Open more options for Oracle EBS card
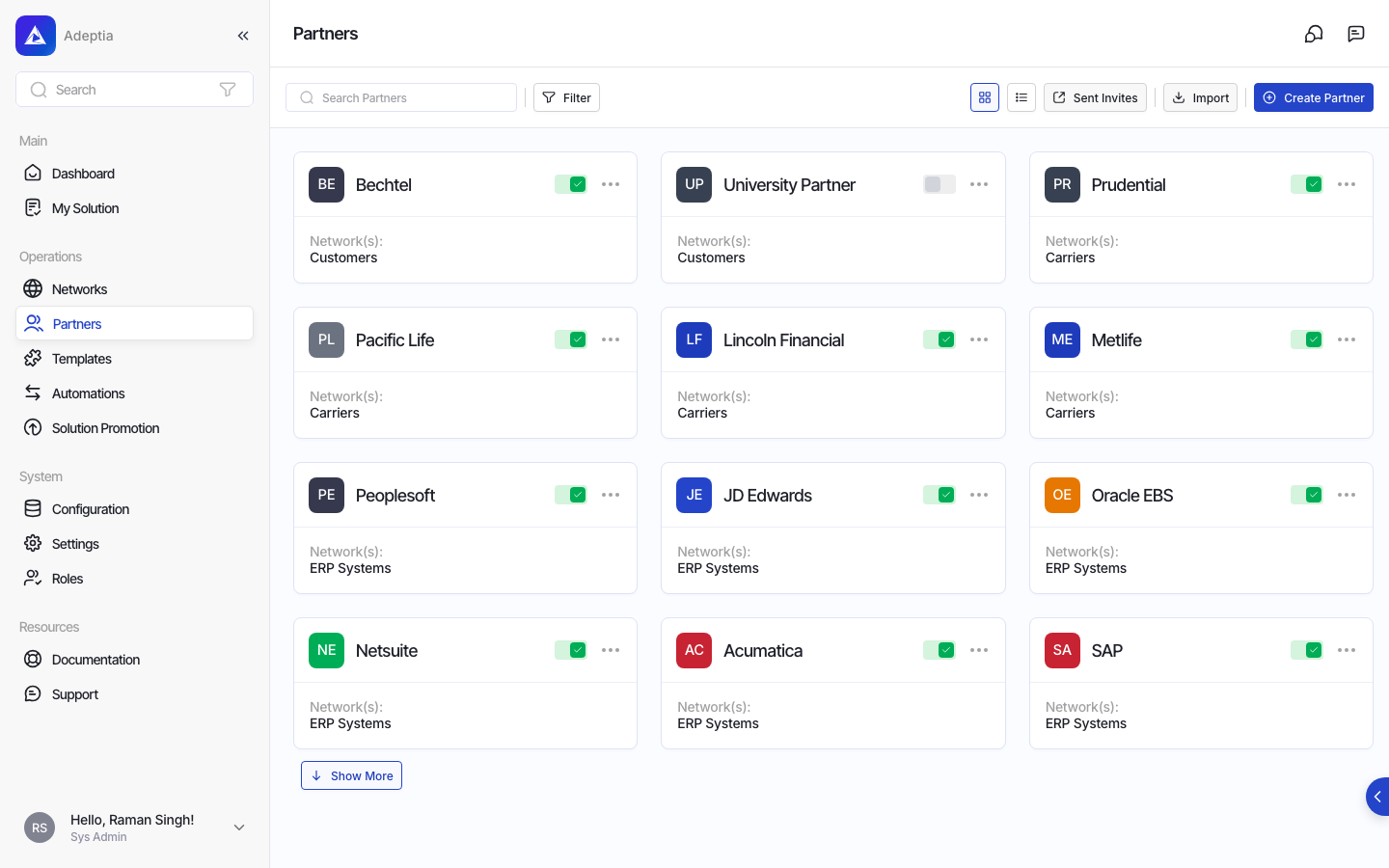Viewport: 1389px width, 868px height. 1347,495
